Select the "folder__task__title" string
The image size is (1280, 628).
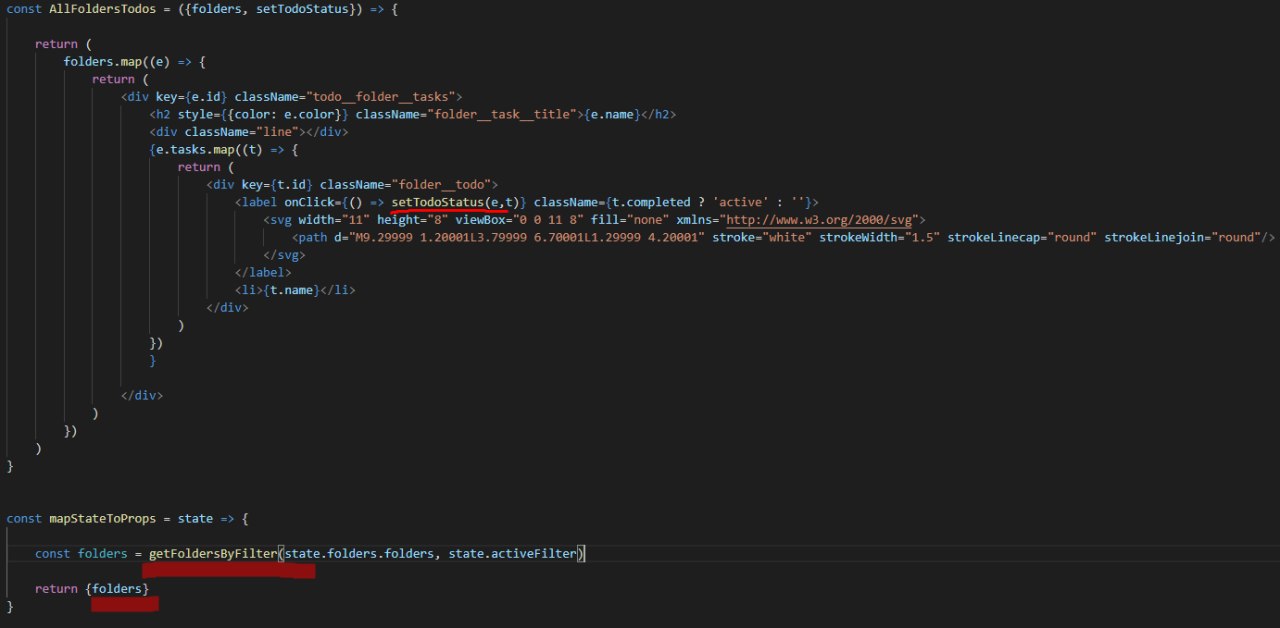click(x=505, y=115)
